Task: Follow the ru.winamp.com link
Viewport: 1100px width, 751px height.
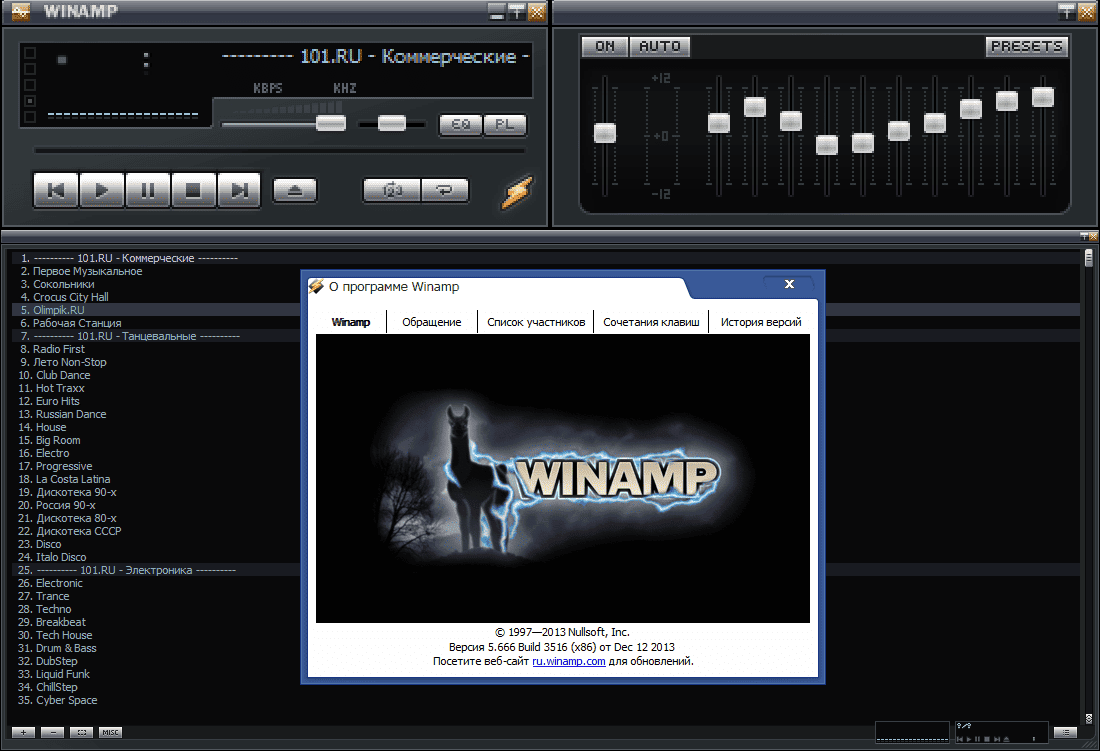Action: tap(569, 661)
